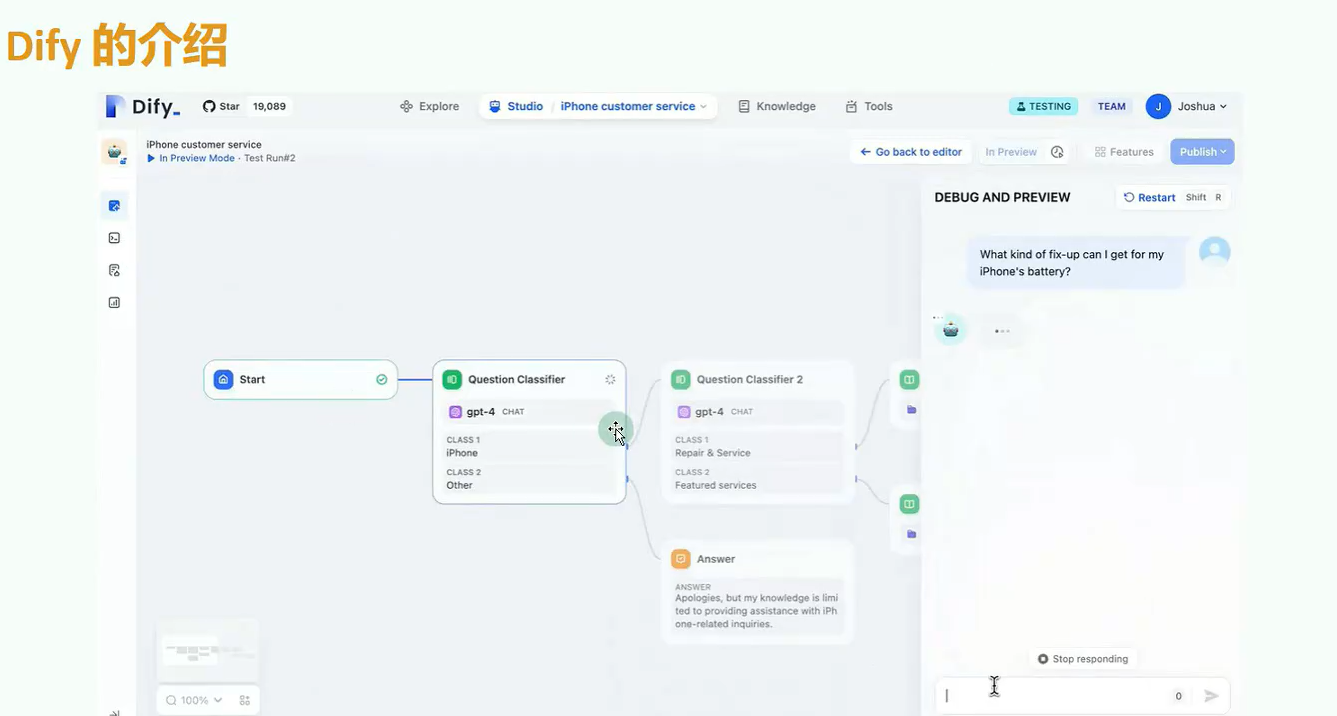Click the In Preview button
Screen dimensions: 1337x716
coord(1011,152)
